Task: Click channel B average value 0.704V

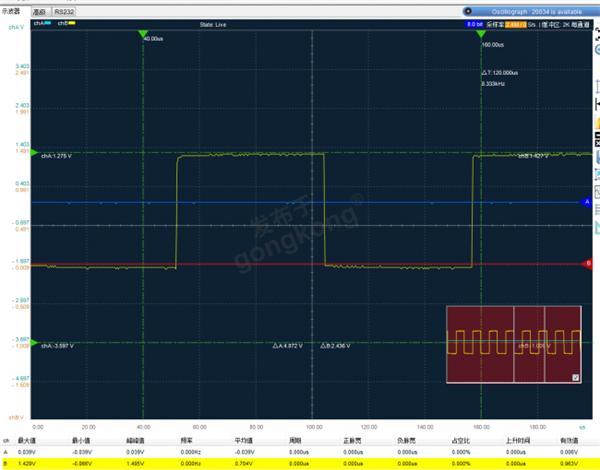Action: [243, 463]
